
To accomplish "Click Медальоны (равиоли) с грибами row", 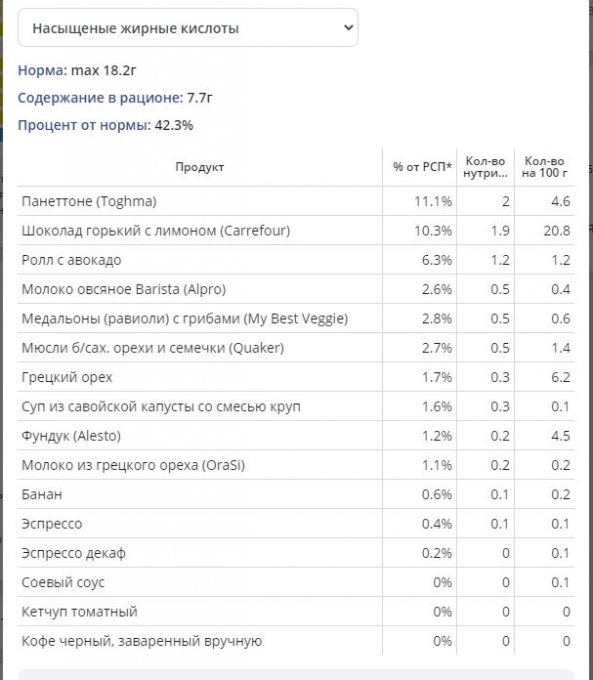I will pyautogui.click(x=296, y=318).
